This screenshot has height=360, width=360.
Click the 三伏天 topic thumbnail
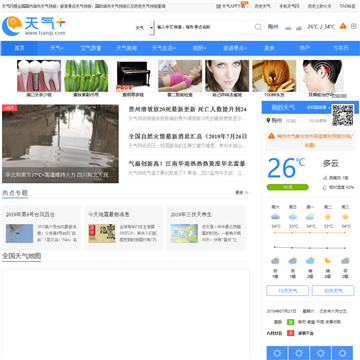(x=184, y=233)
